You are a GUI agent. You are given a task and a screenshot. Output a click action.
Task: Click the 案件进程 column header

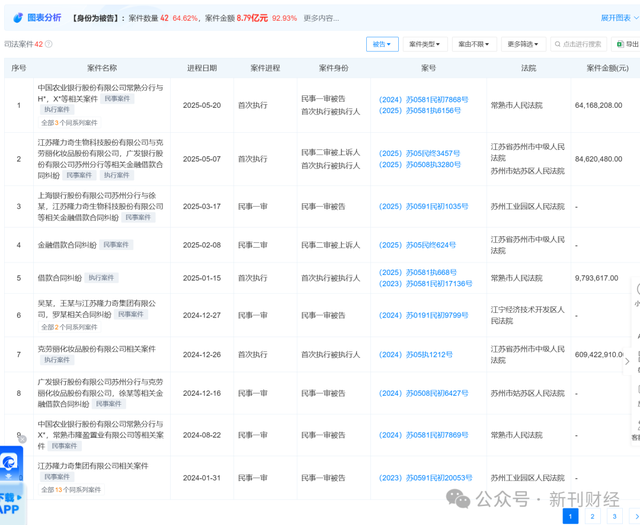(265, 68)
